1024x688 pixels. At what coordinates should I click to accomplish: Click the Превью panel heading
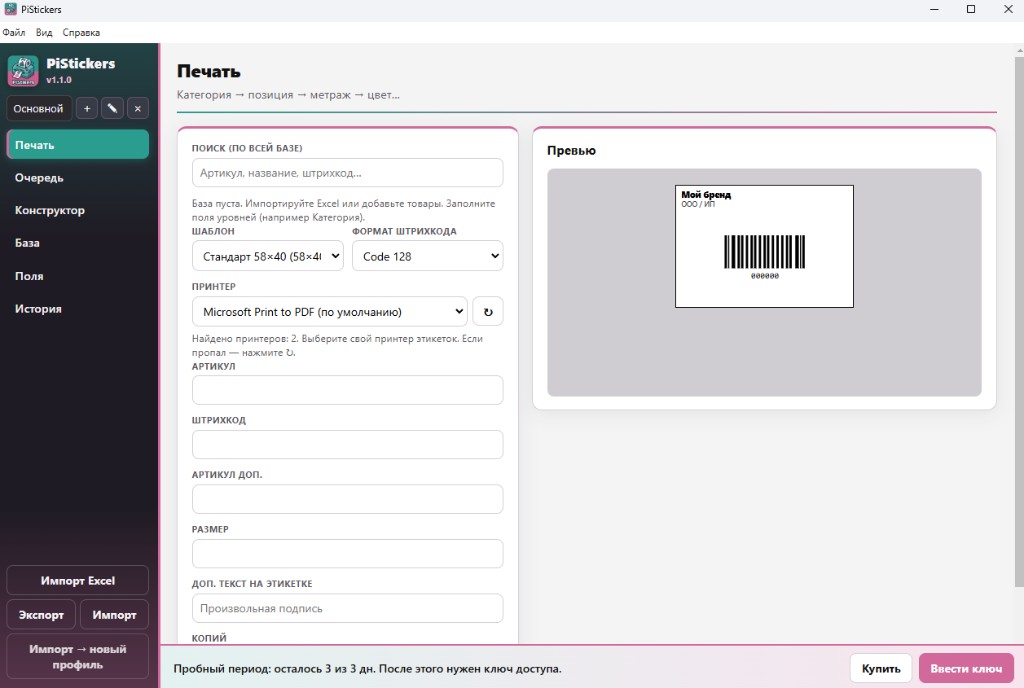571,150
